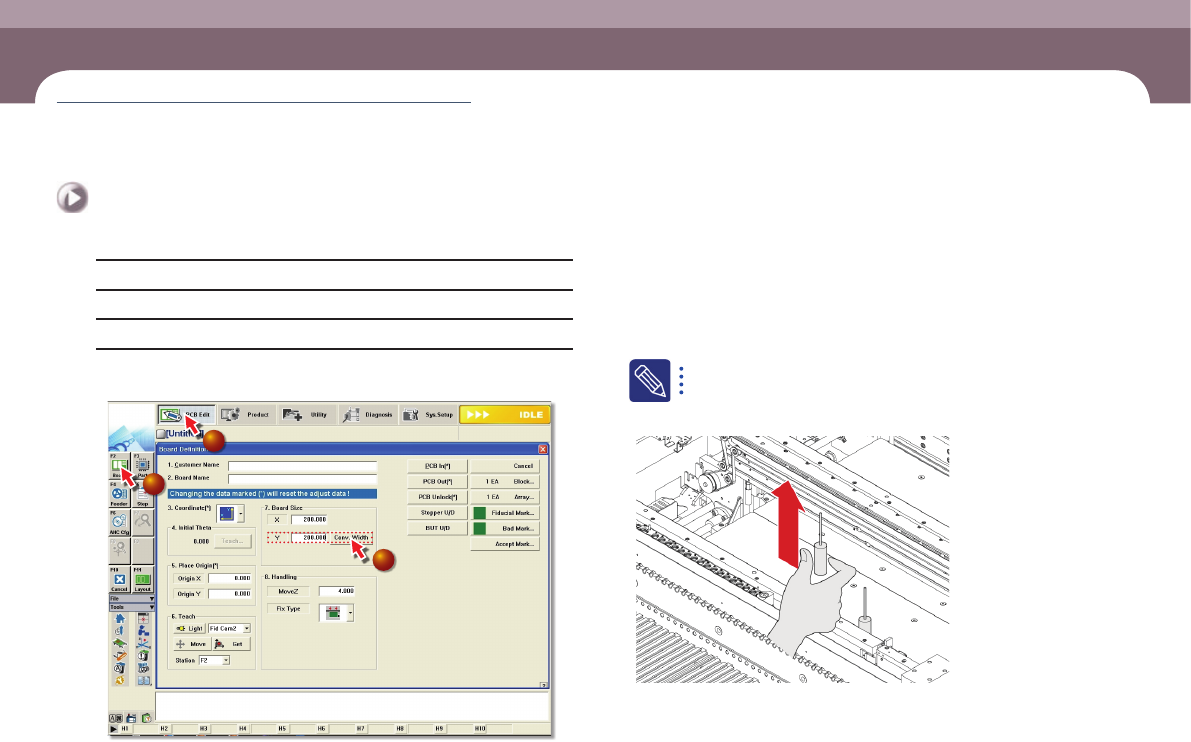This screenshot has width=1191, height=742.
Task: Click the green PCB board tool icon
Action: 119,643
